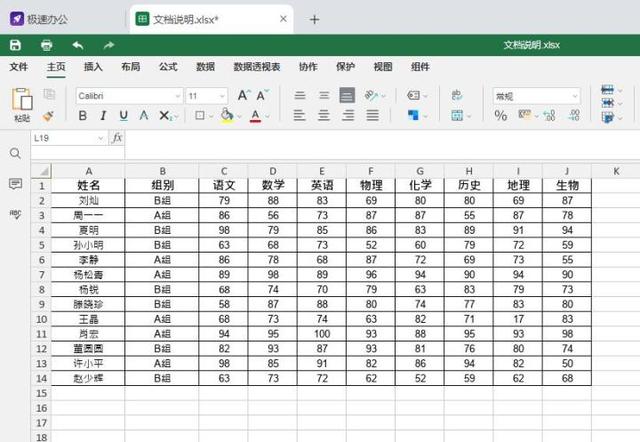Screen dimensions: 640x442
Task: Open the name box L19 dropdown
Action: [x=100, y=139]
